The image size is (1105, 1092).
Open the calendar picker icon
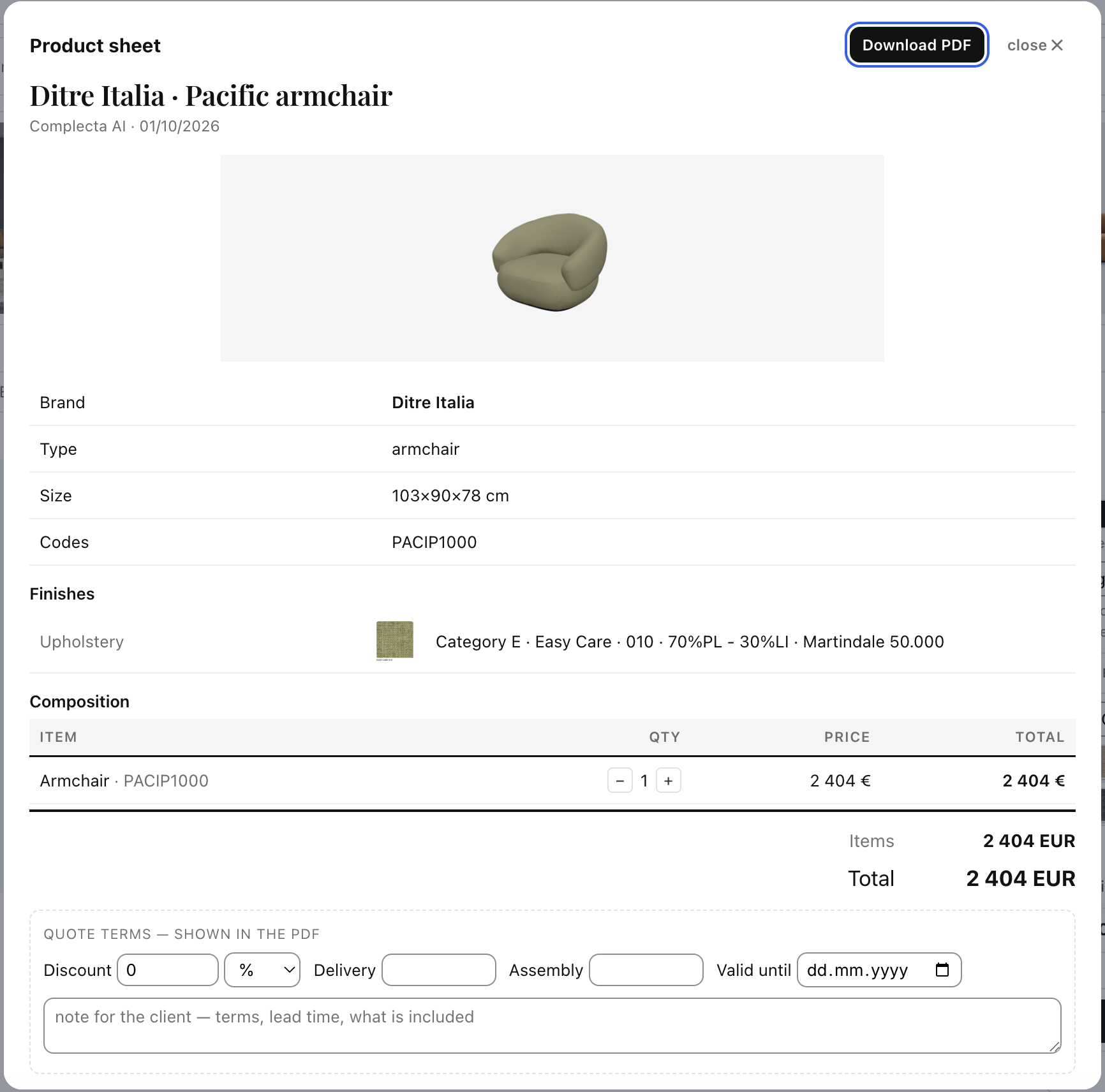[942, 970]
